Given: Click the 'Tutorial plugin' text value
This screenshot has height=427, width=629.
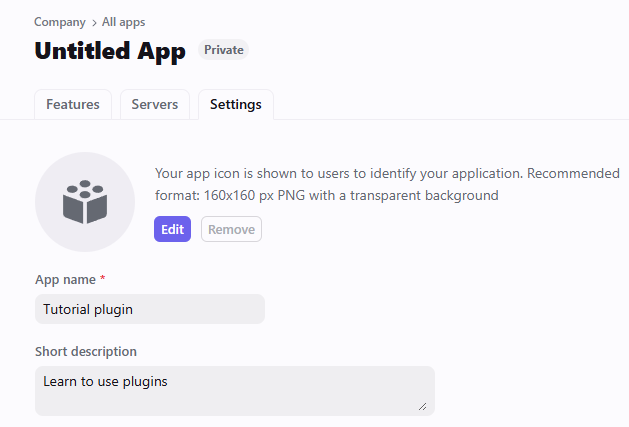Looking at the screenshot, I should coord(88,309).
